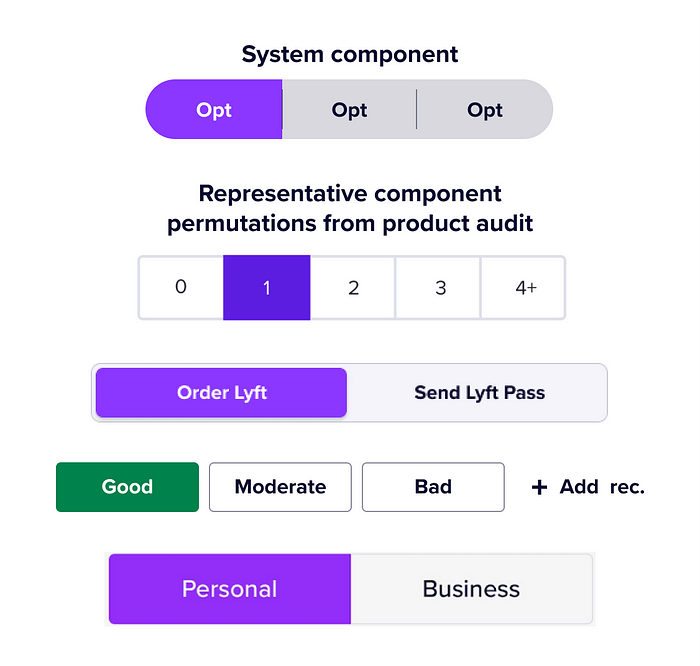Click the Representative component permutations heading

[350, 208]
